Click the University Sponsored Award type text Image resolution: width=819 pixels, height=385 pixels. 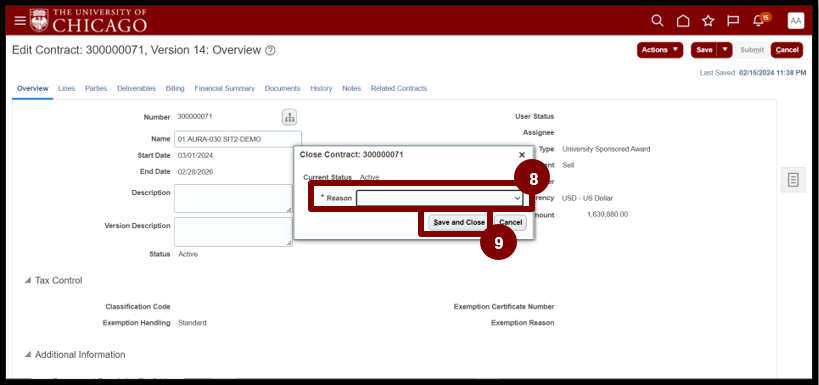click(x=606, y=149)
